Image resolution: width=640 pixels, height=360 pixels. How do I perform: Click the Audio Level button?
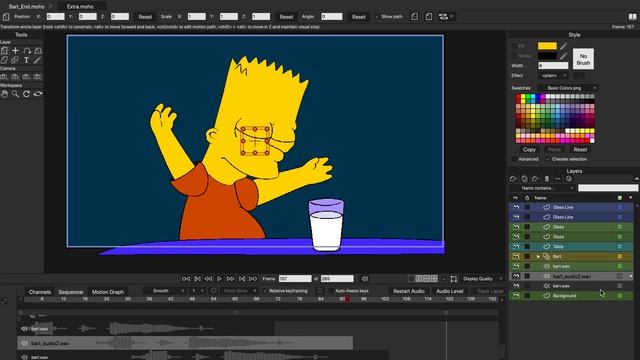450,291
